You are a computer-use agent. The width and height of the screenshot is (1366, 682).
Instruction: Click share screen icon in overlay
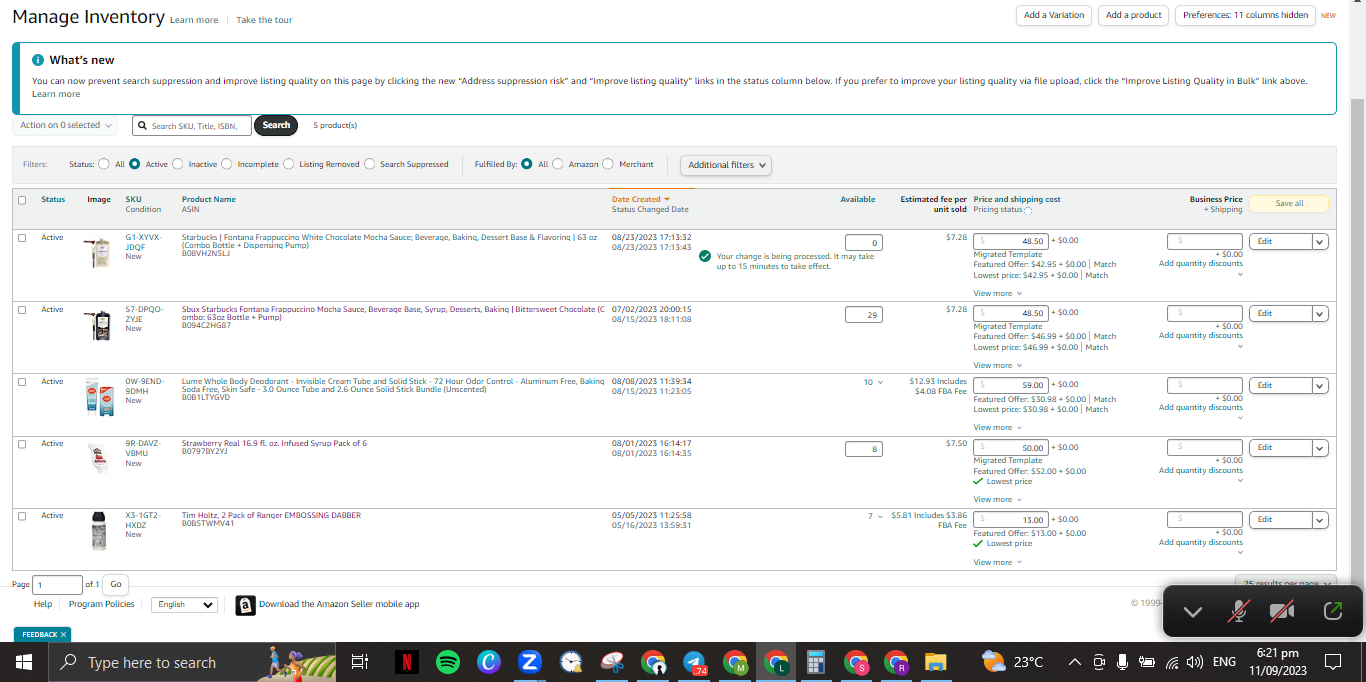(x=1332, y=611)
